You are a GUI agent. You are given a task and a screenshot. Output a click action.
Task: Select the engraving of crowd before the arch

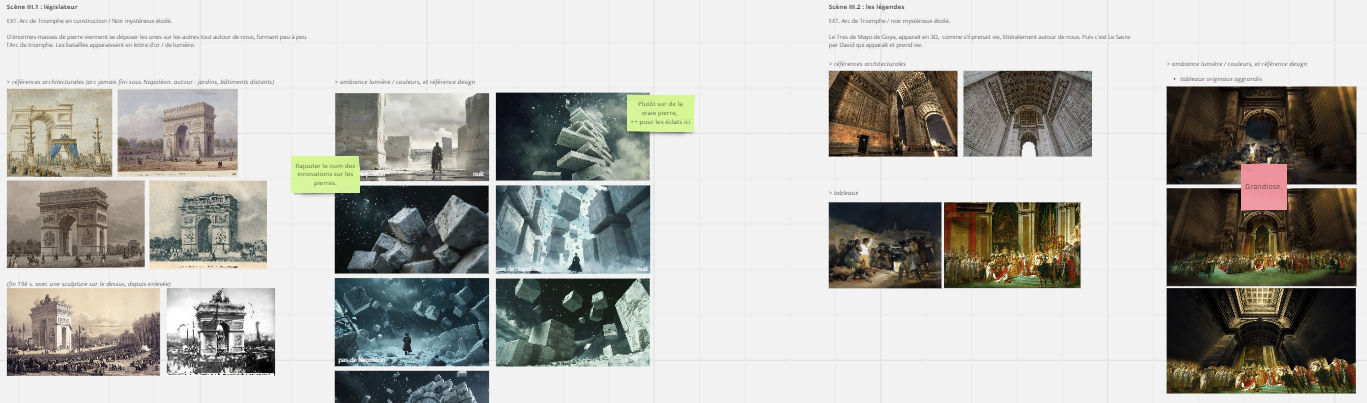click(83, 332)
